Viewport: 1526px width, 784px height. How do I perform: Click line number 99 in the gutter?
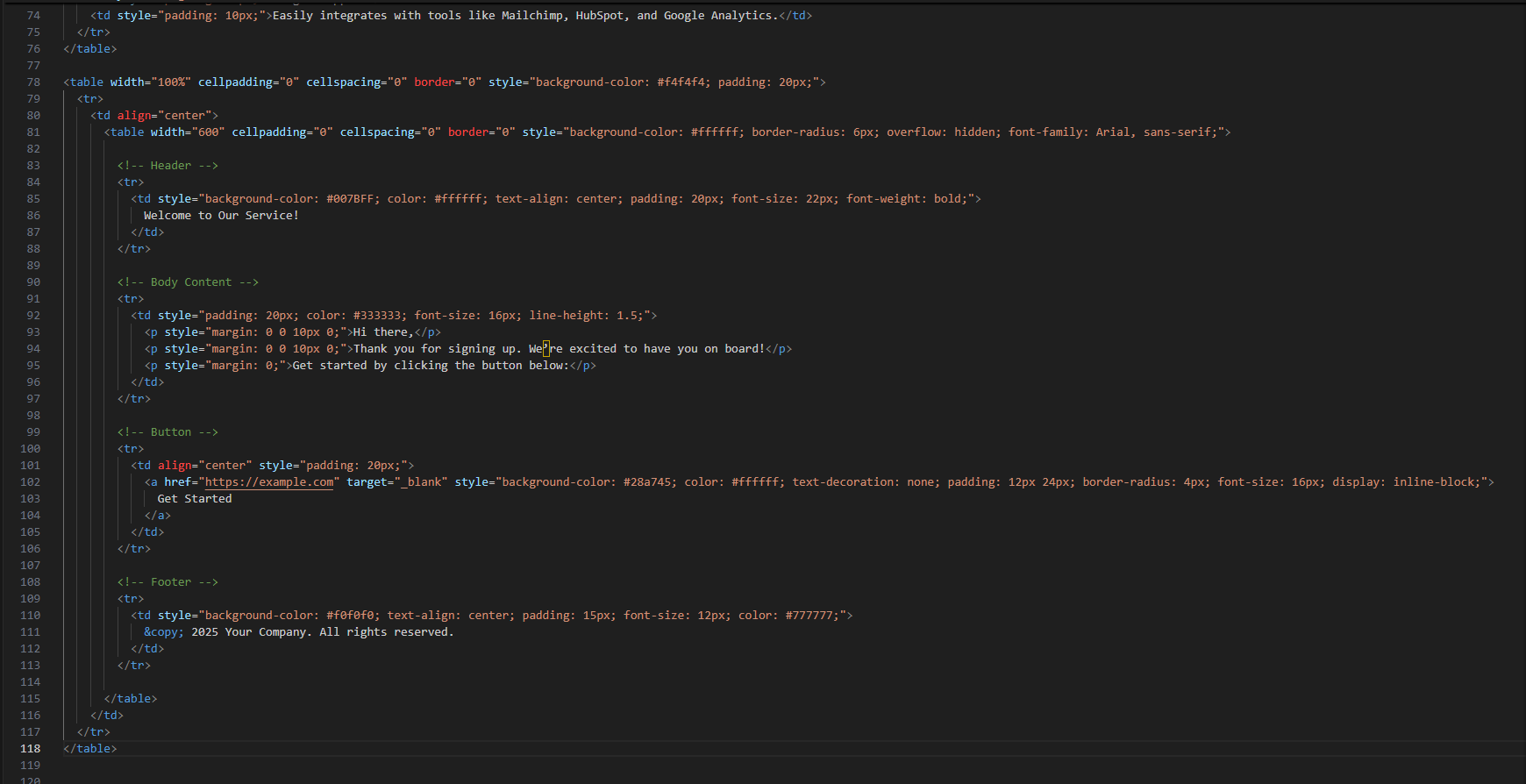33,432
